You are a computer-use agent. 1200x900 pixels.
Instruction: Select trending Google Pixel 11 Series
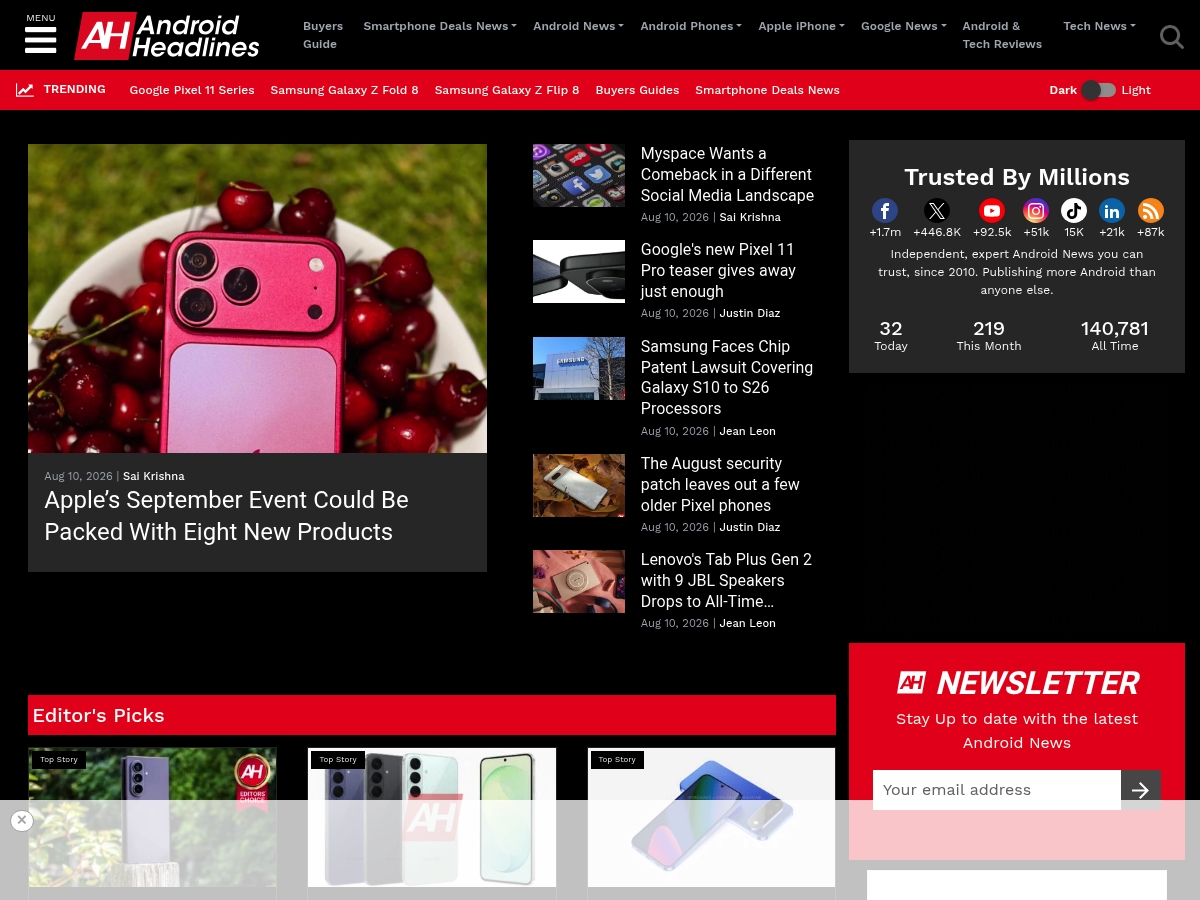pyautogui.click(x=192, y=90)
